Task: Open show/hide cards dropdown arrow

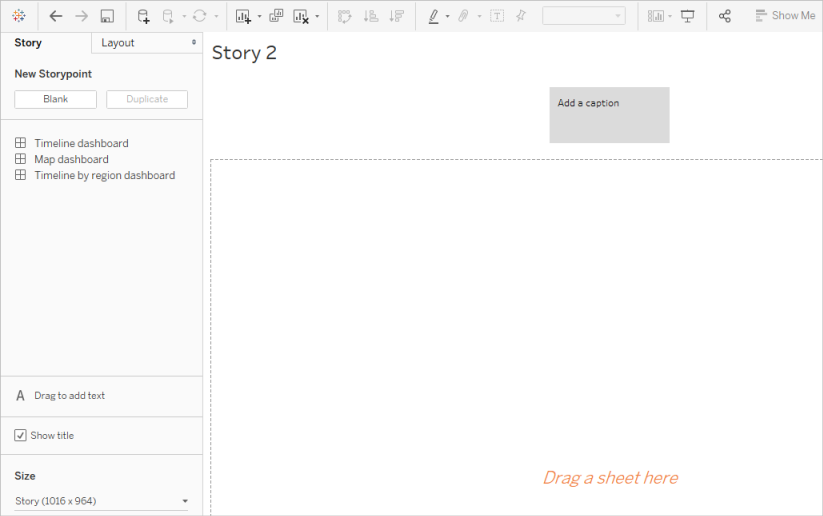Action: click(670, 16)
